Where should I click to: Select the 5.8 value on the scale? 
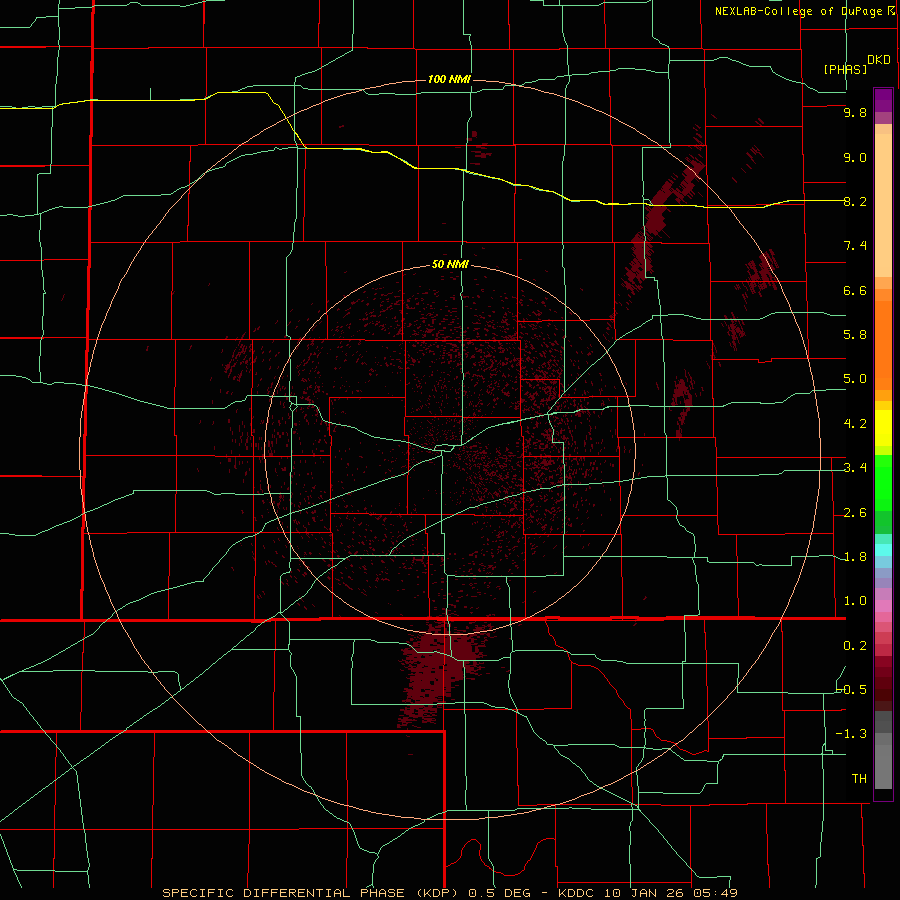click(855, 335)
